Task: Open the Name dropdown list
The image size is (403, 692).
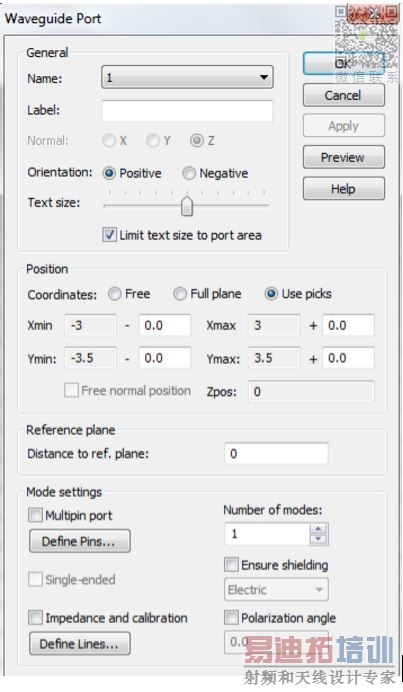Action: [187, 77]
